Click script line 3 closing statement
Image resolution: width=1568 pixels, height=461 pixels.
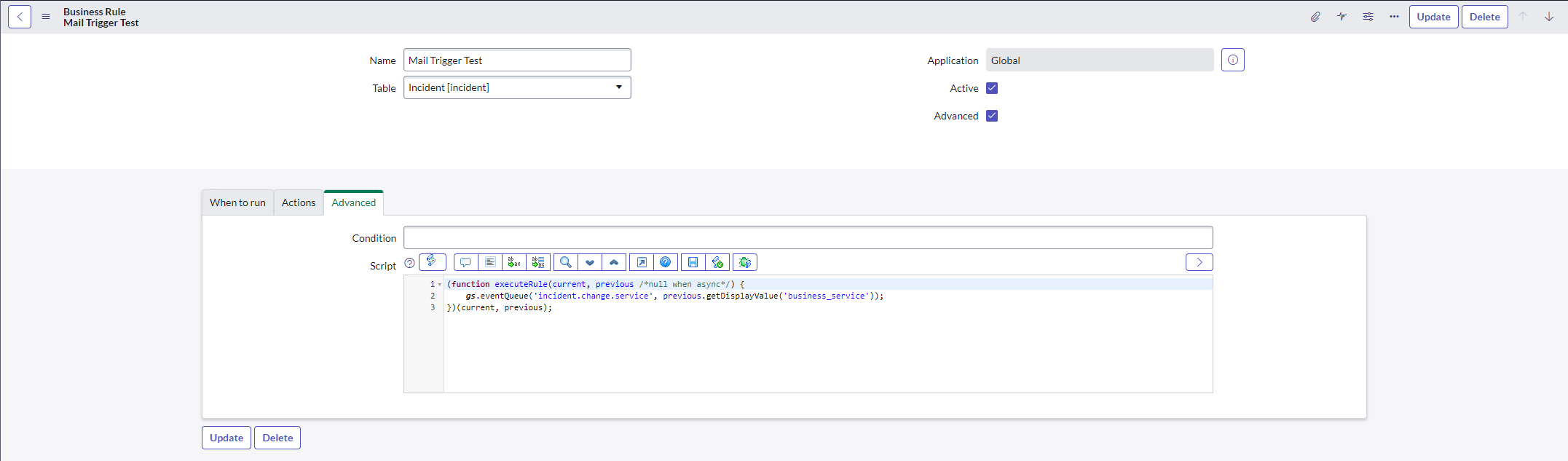coord(500,307)
